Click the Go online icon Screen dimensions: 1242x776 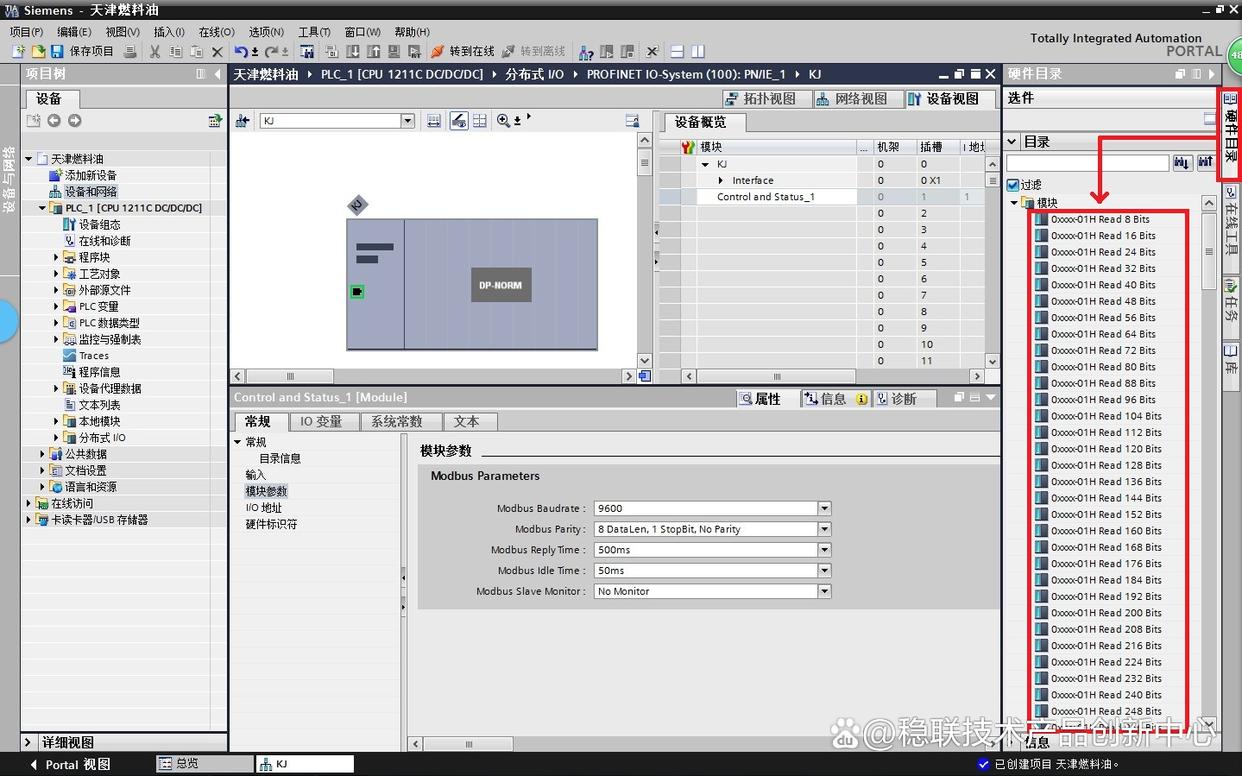pyautogui.click(x=437, y=51)
